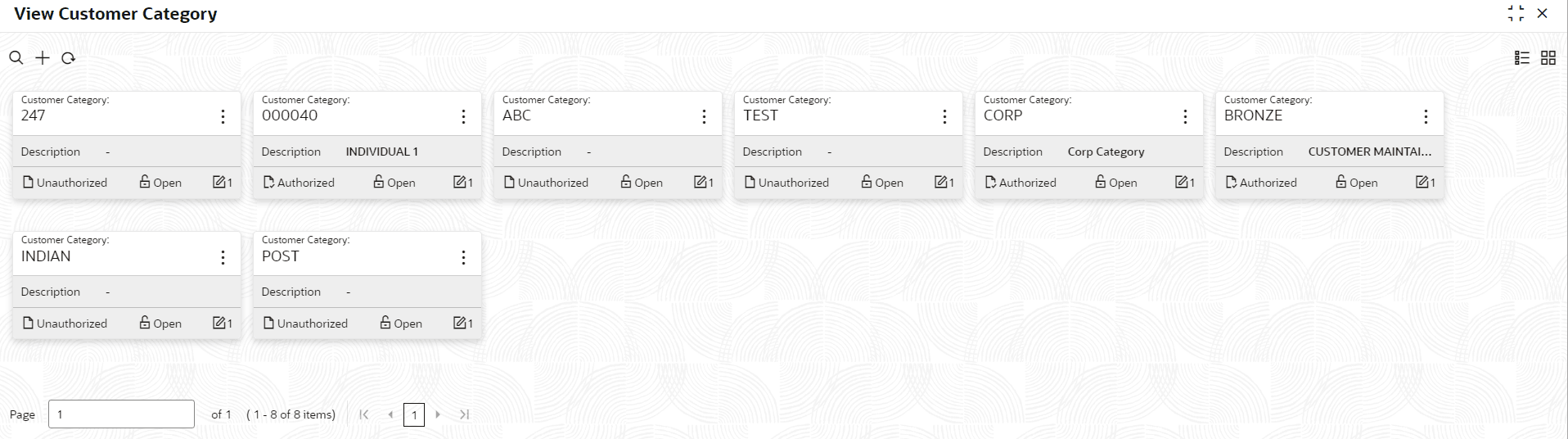This screenshot has width=1568, height=439.
Task: Select page 1 in pagination
Action: (414, 414)
